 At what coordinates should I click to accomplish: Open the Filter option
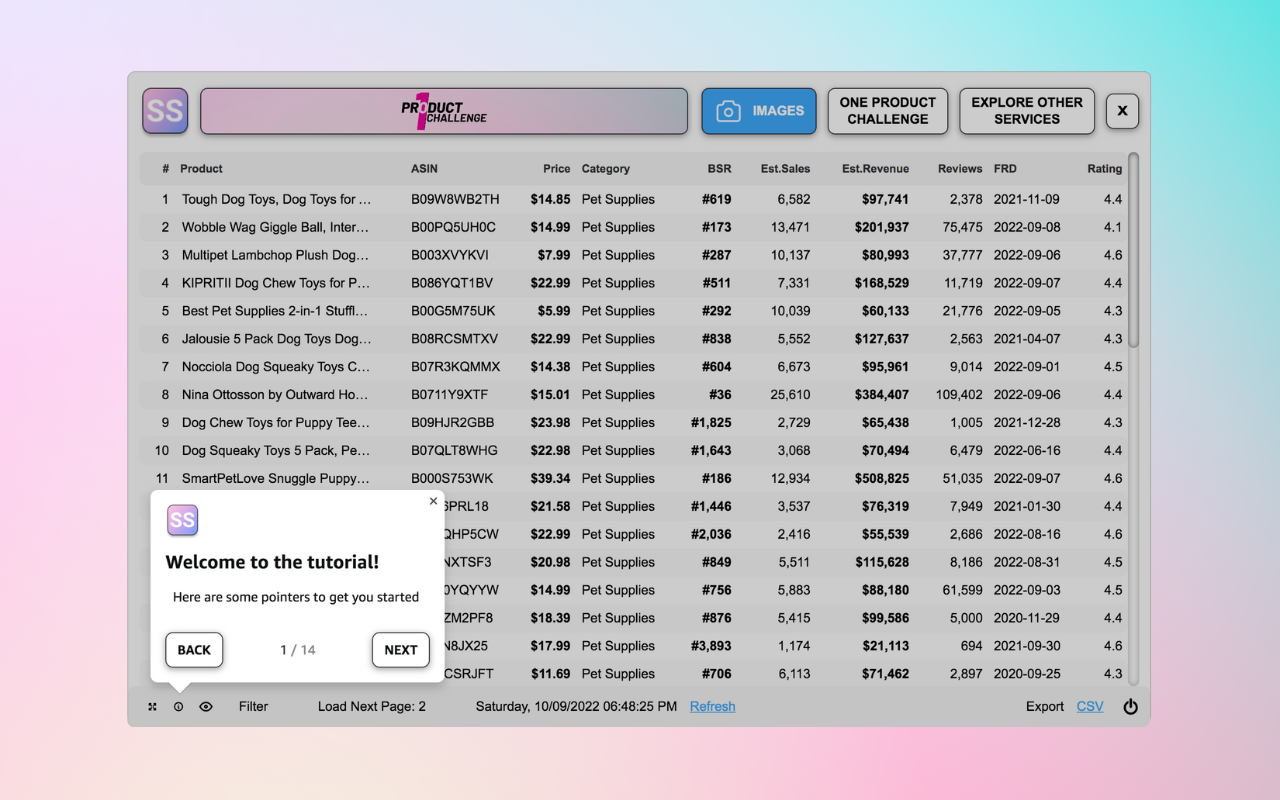(254, 707)
